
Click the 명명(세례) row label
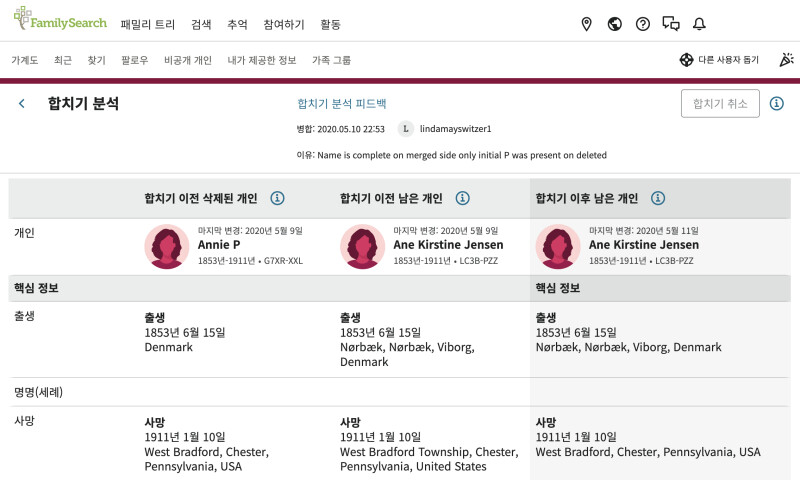(x=38, y=392)
